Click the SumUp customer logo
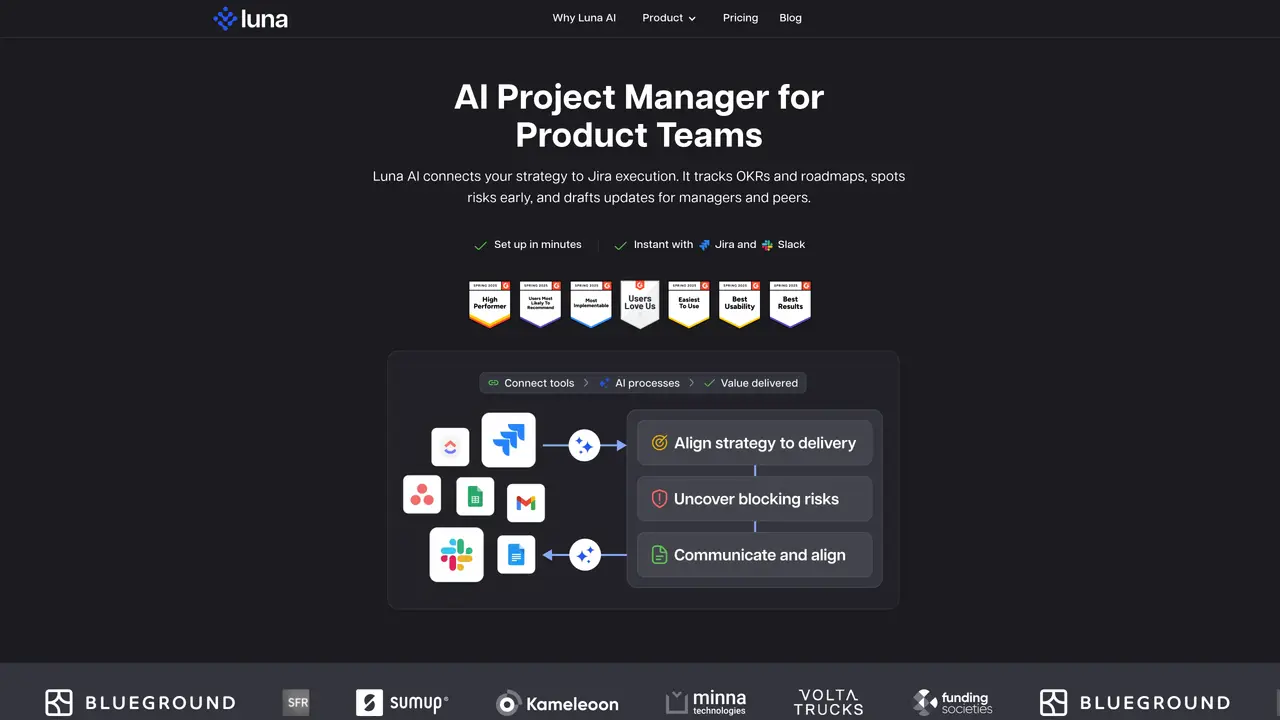1280x720 pixels. pyautogui.click(x=402, y=703)
